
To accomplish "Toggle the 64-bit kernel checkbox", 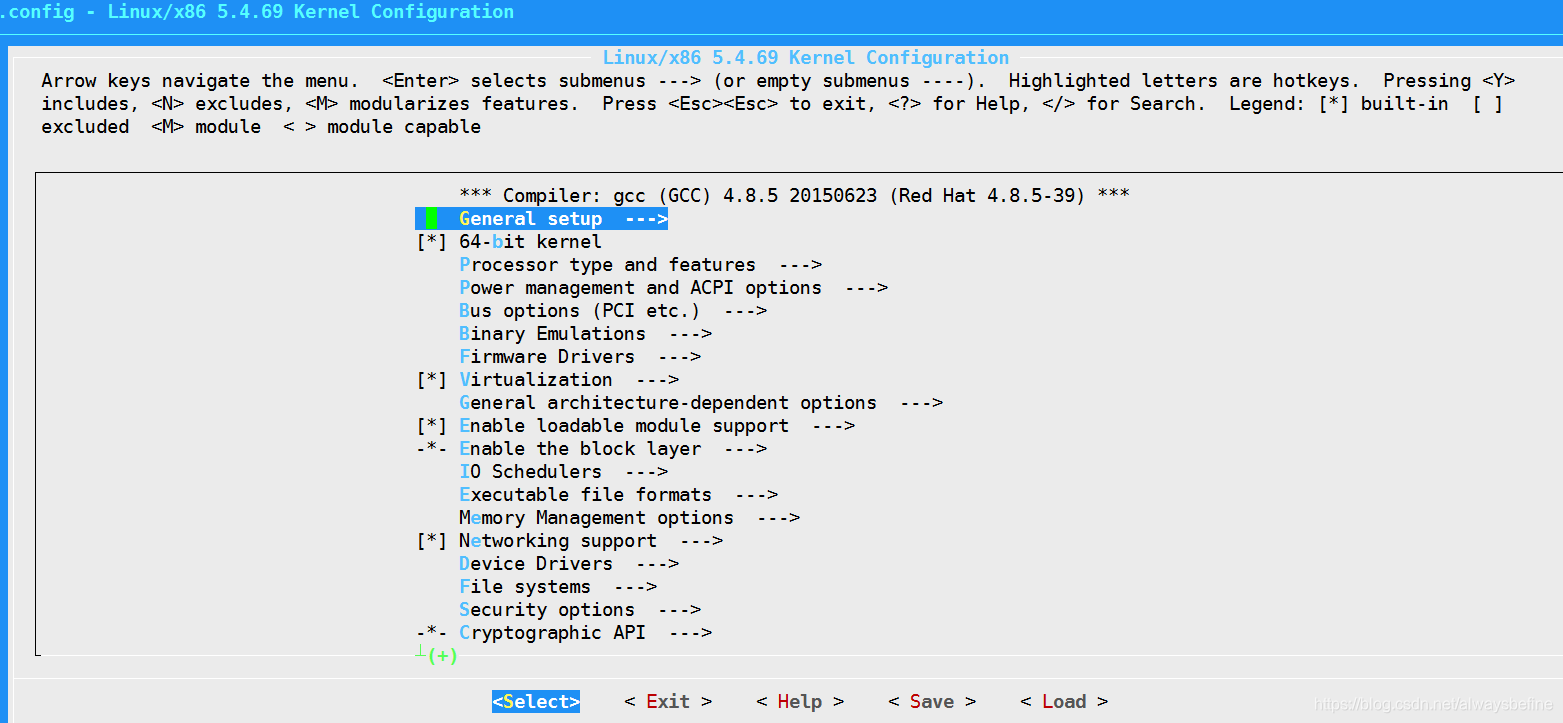I will click(x=431, y=242).
